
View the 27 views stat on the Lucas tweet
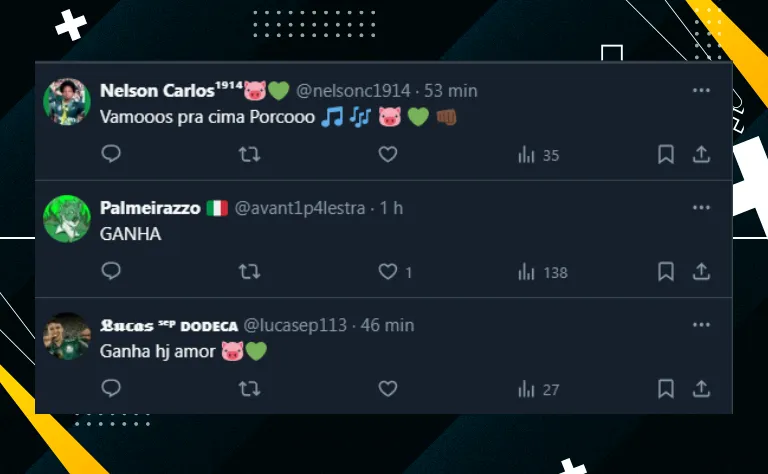pos(538,390)
